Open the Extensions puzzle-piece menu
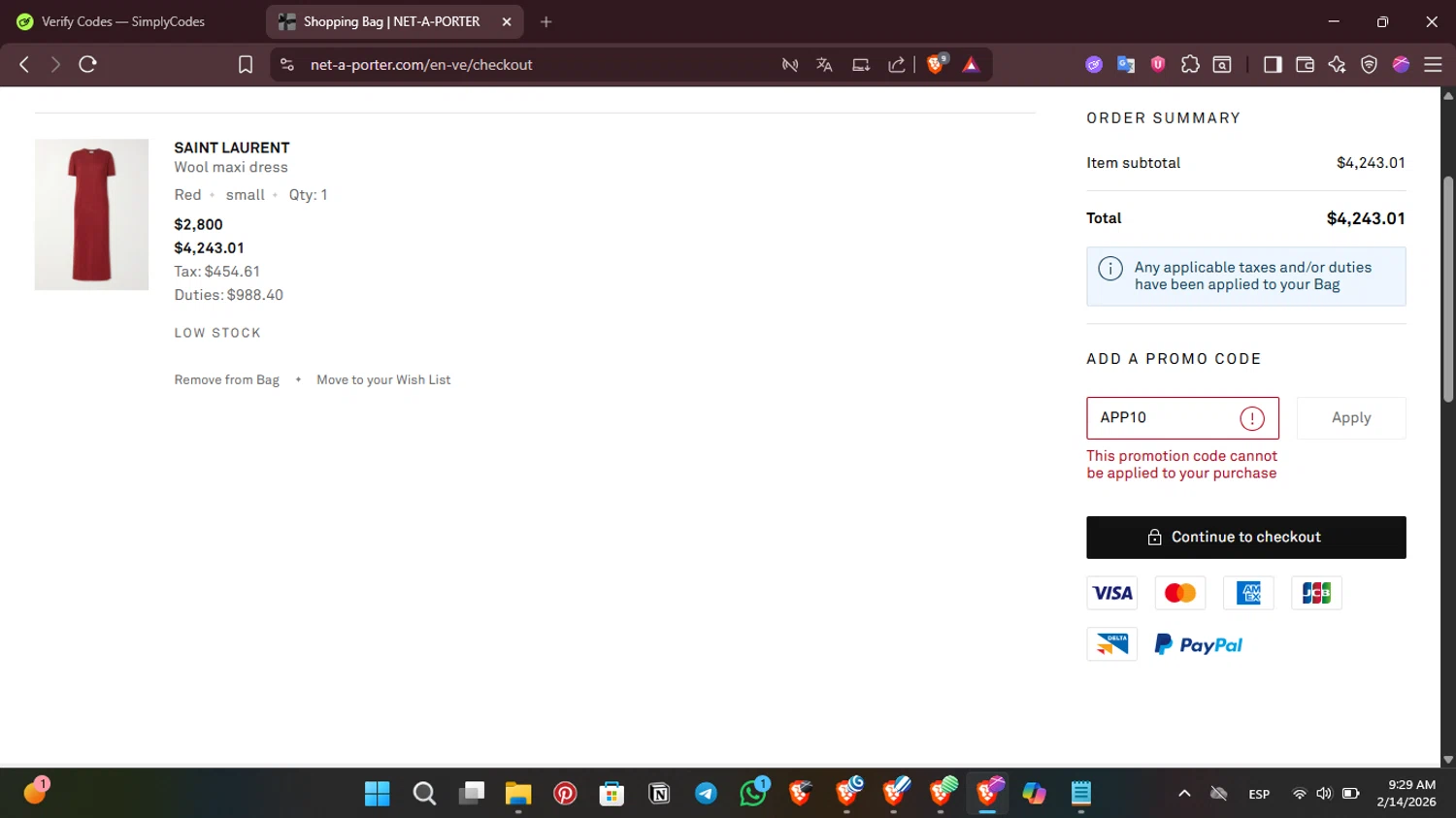The image size is (1456, 818). [1190, 64]
